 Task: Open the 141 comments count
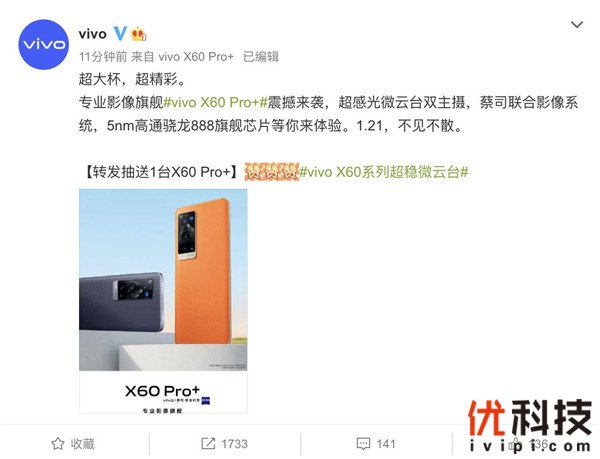pos(385,444)
